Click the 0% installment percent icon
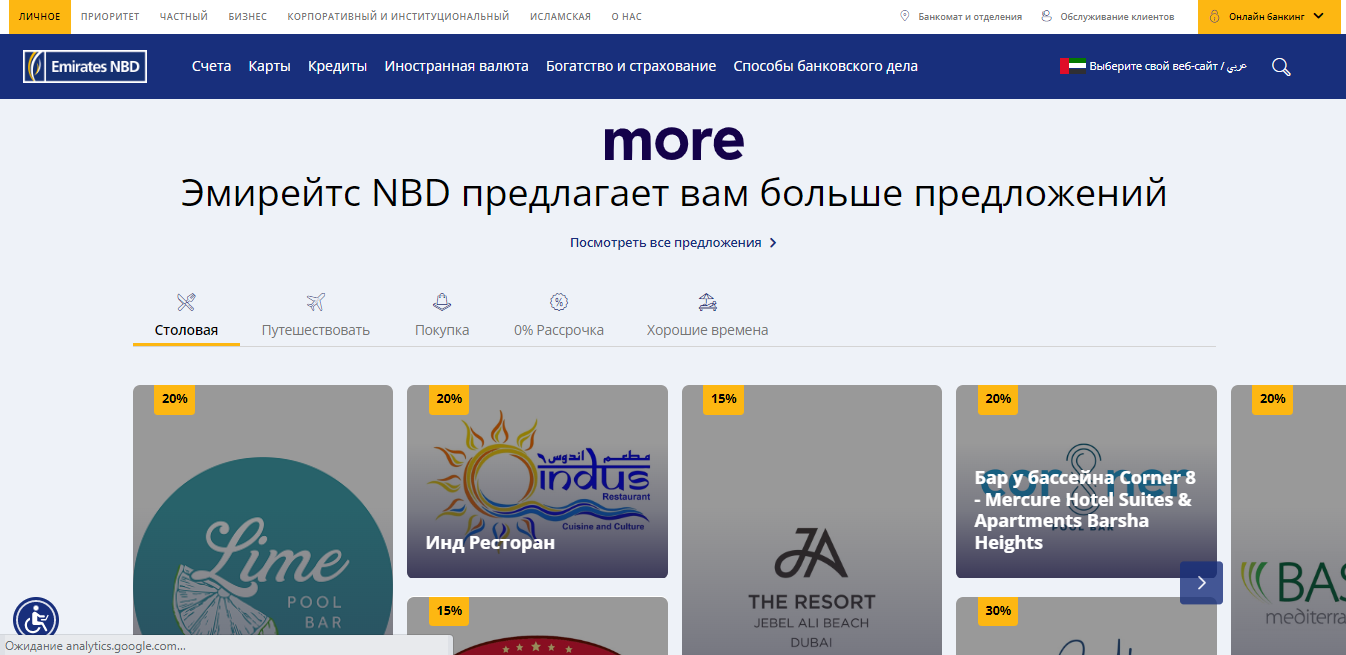The height and width of the screenshot is (655, 1346). [x=559, y=302]
